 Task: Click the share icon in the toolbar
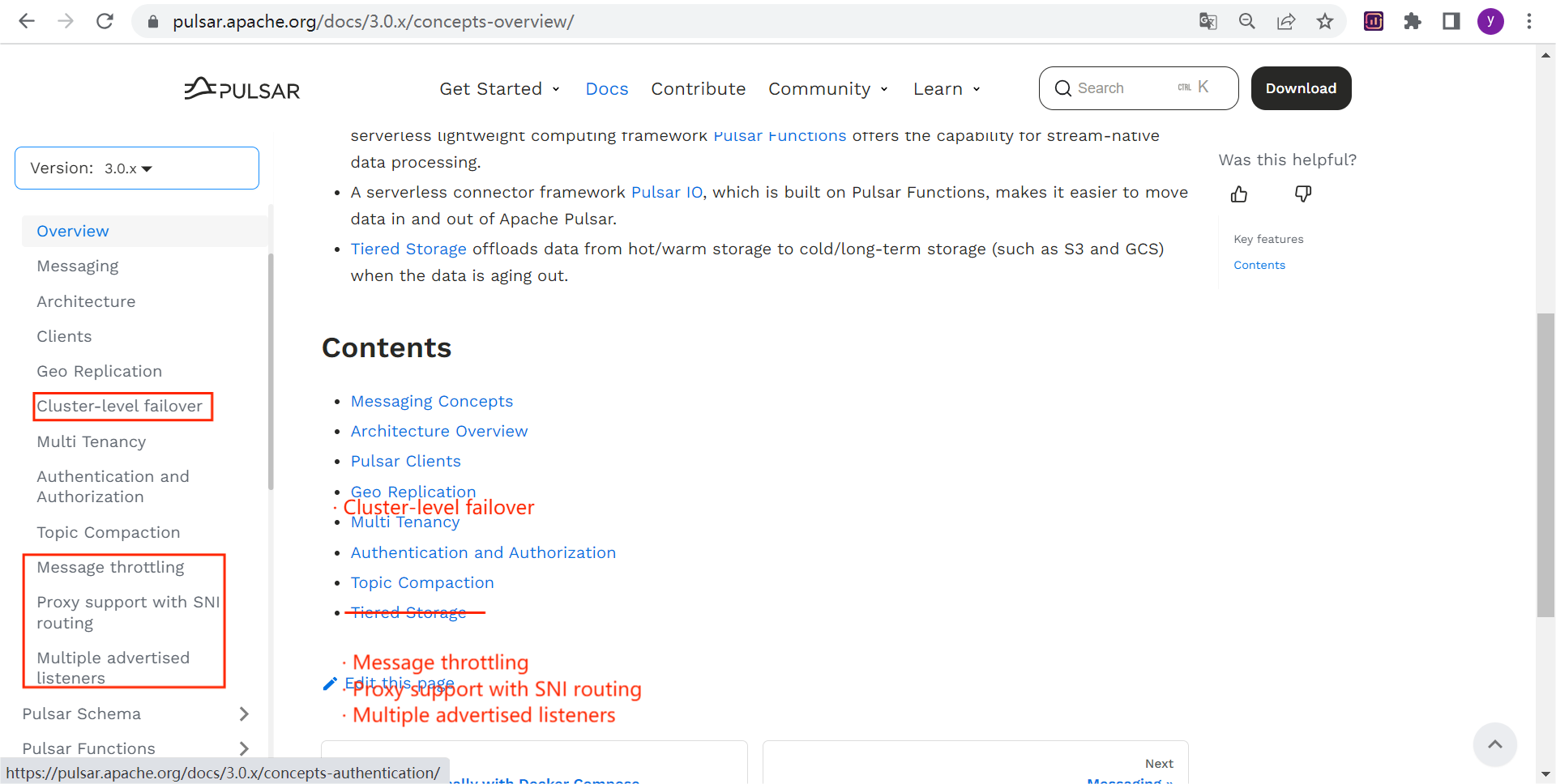pos(1286,21)
